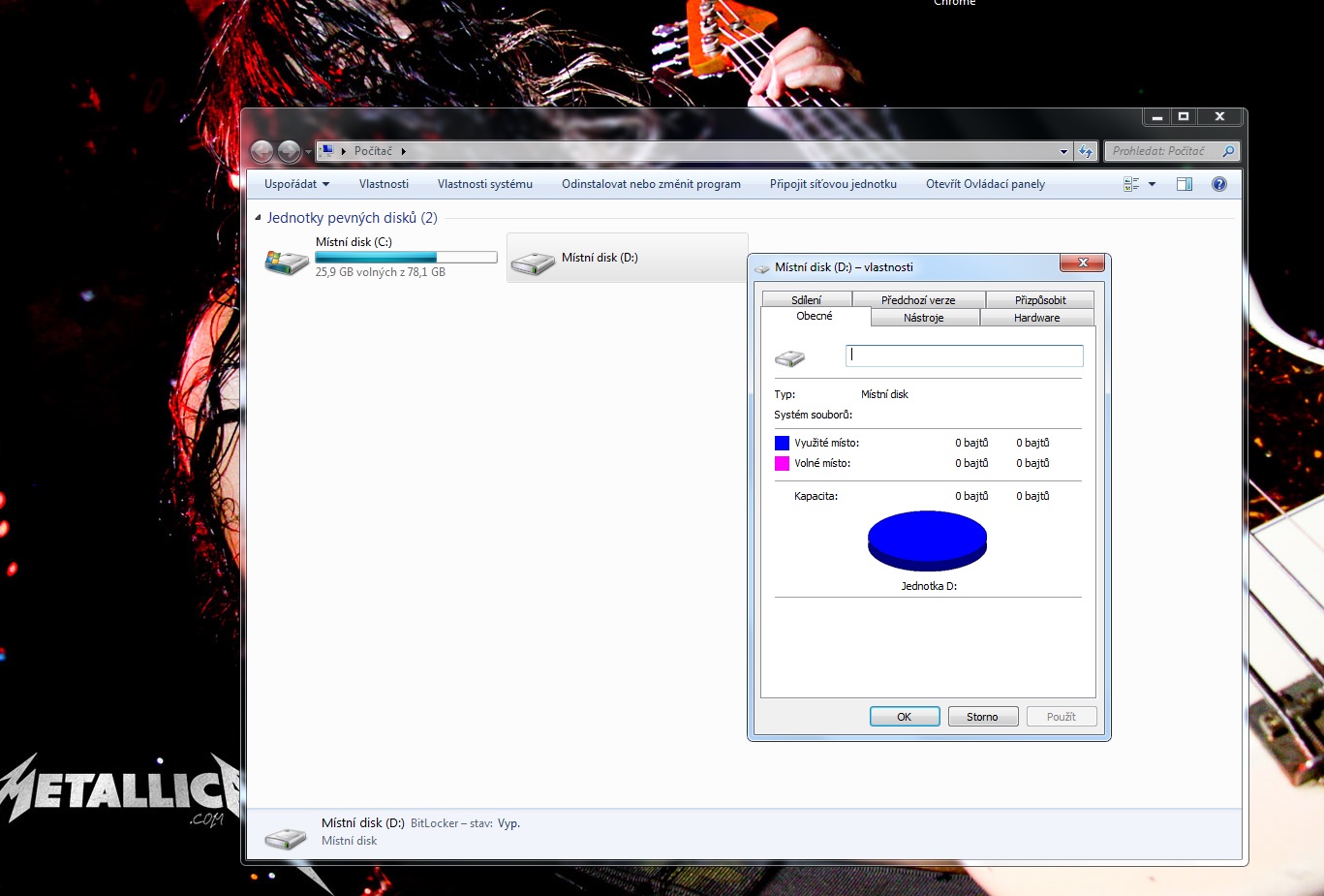Click the Místní disk (D:) label in drive list
This screenshot has height=896, width=1324.
click(600, 258)
